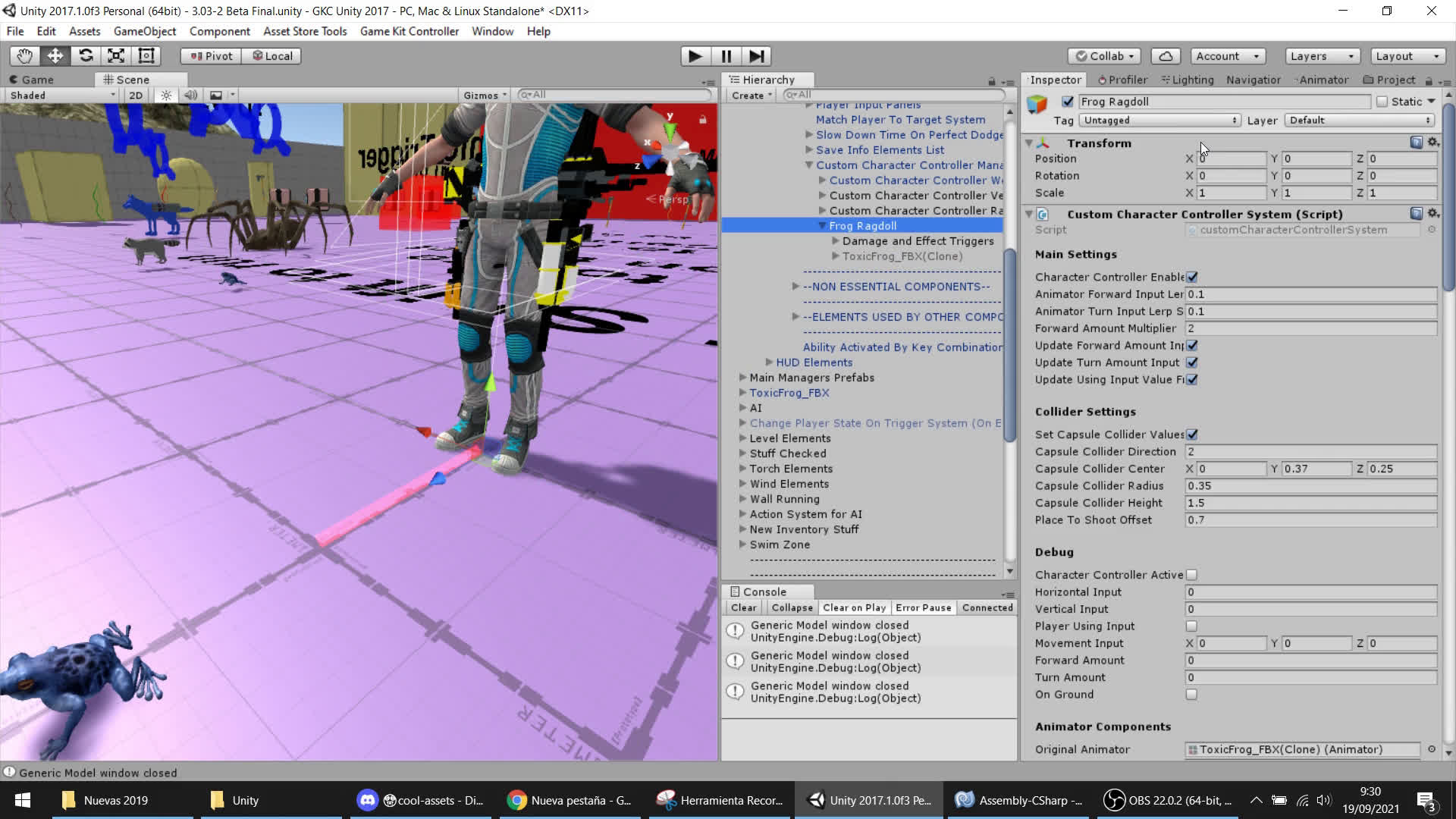Image resolution: width=1456 pixels, height=819 pixels.
Task: Open the Layers dropdown
Action: pos(1322,56)
